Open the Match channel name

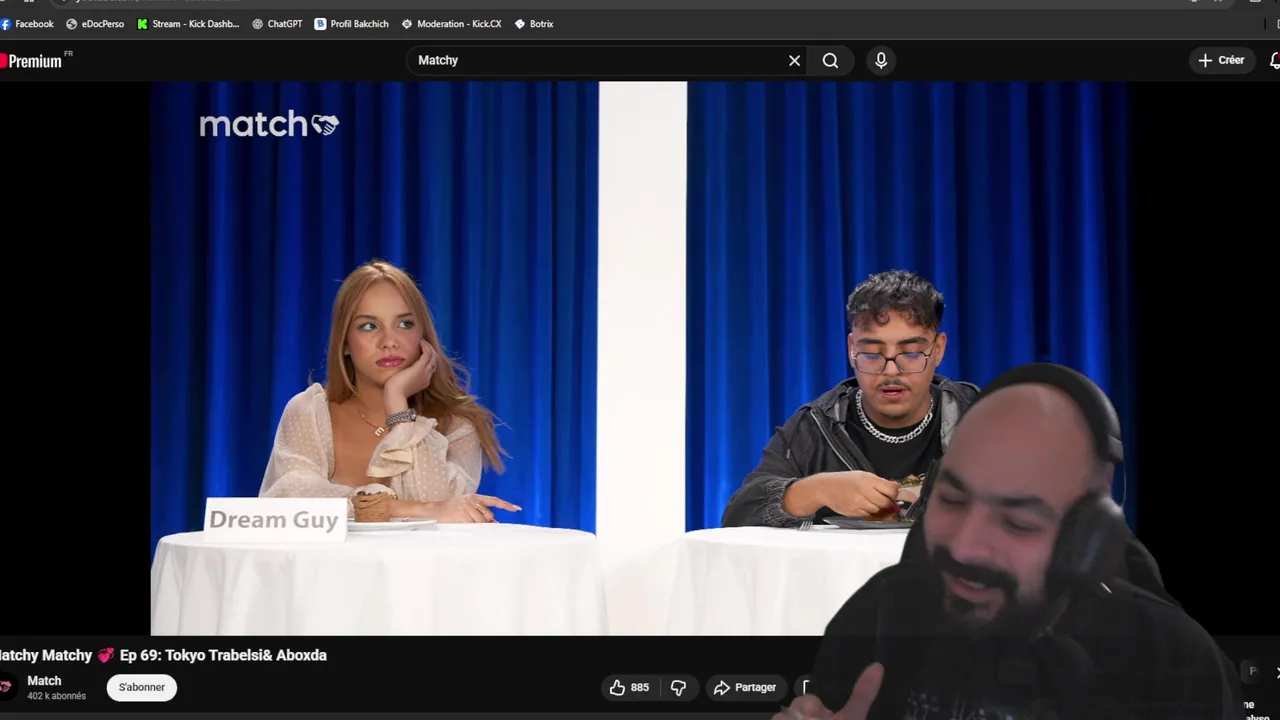coord(44,681)
